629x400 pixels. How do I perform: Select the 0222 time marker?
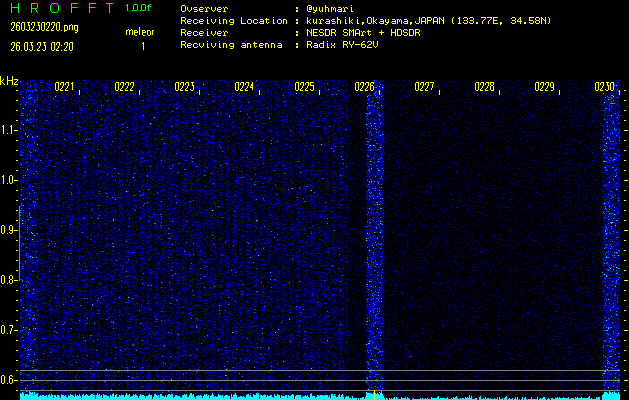124,87
